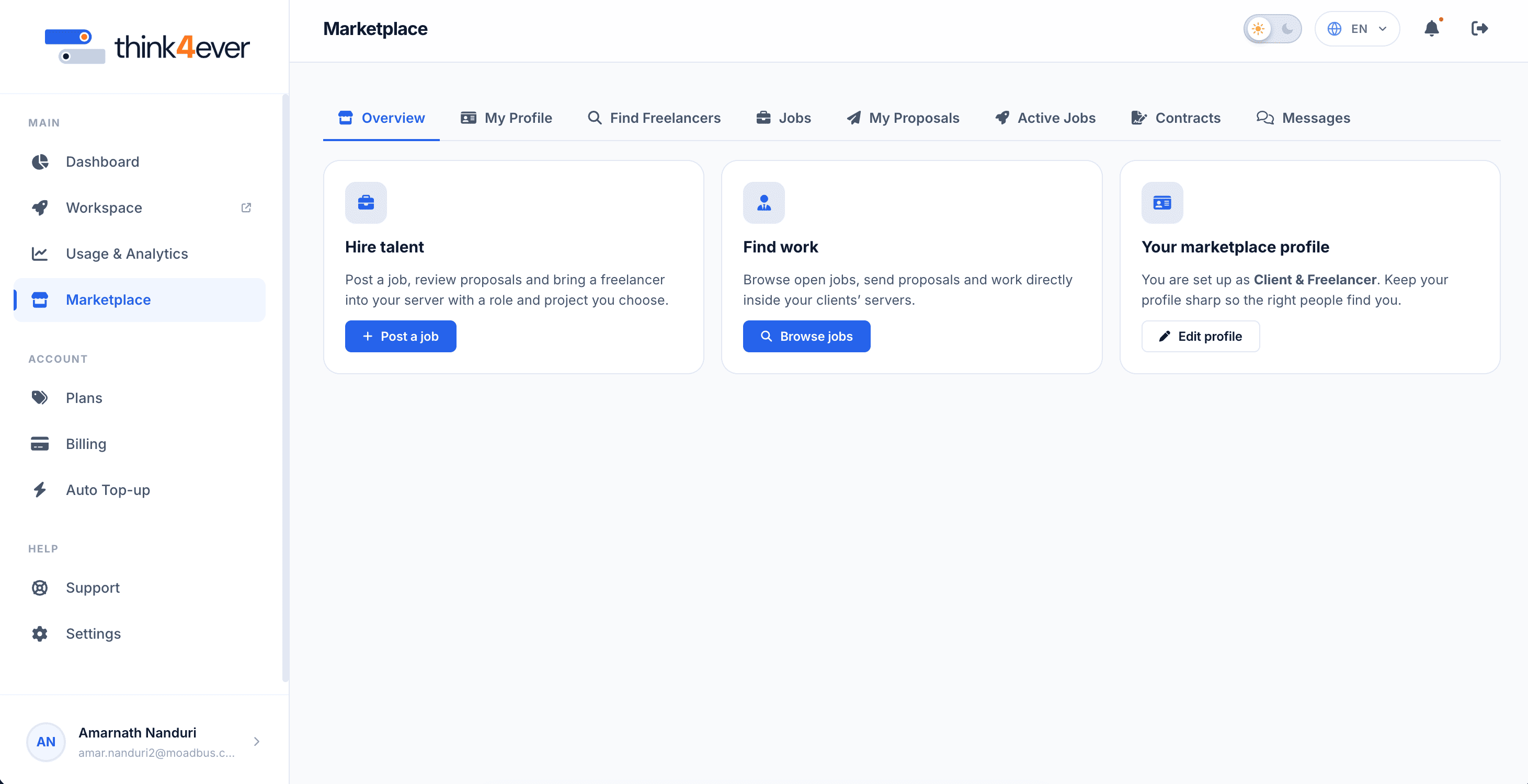Click the person icon on Find work card

[x=764, y=203]
